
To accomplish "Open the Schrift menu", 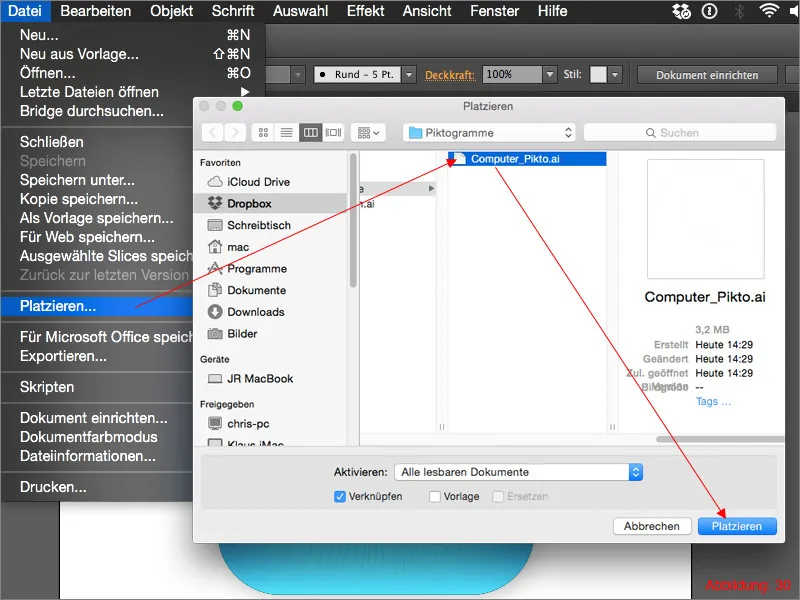I will [x=233, y=11].
